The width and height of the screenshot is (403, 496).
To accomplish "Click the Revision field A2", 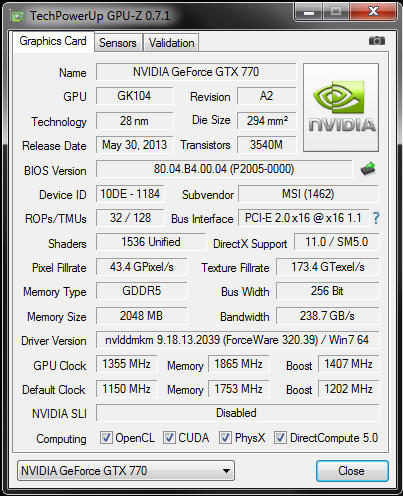I will tap(267, 96).
